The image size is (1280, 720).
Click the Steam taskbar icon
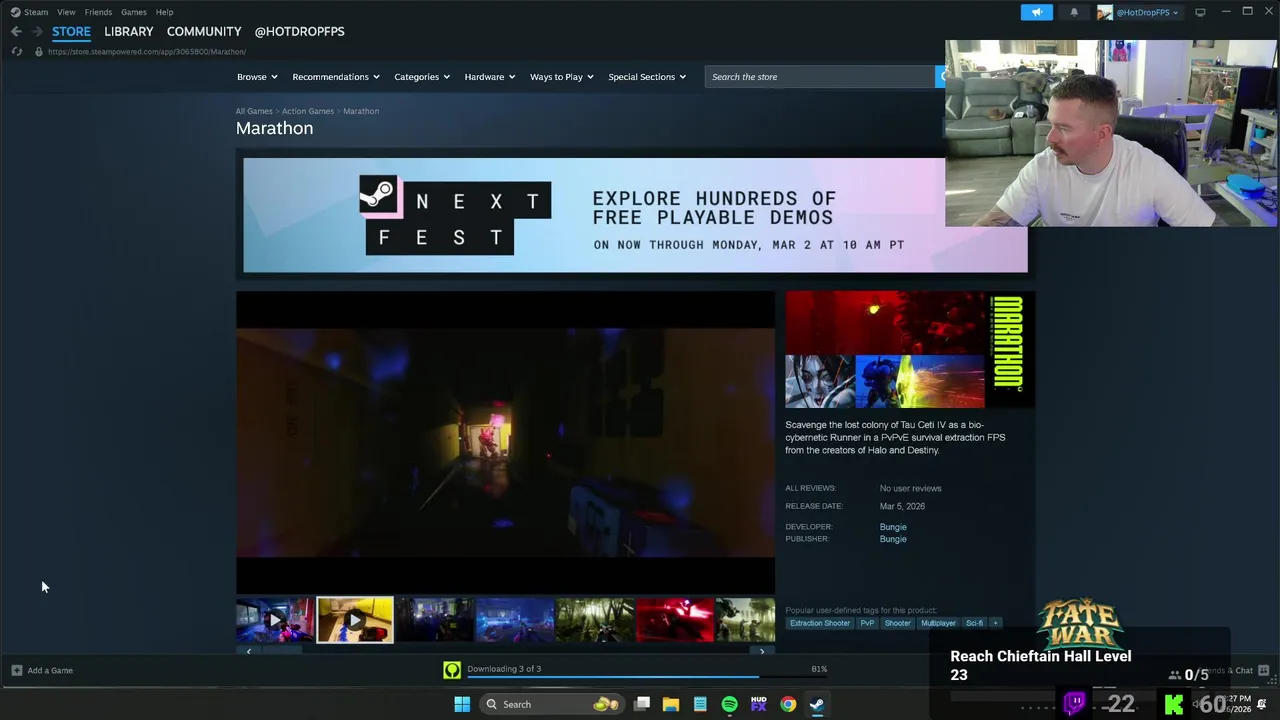817,704
